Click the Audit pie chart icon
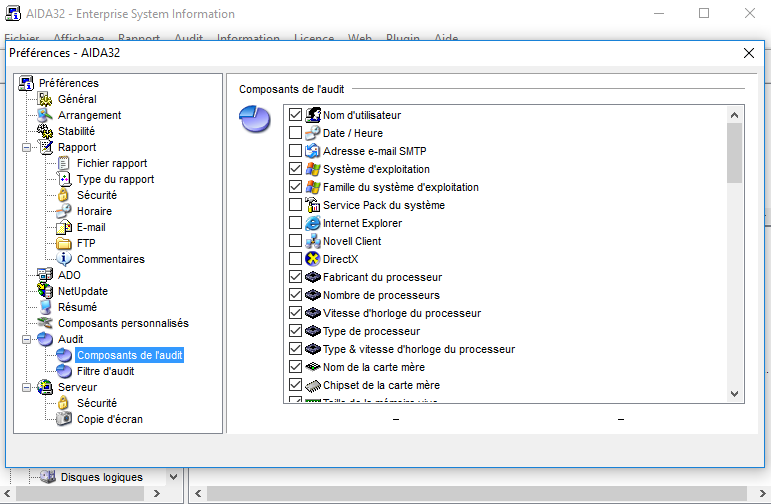This screenshot has width=771, height=504. [x=45, y=339]
